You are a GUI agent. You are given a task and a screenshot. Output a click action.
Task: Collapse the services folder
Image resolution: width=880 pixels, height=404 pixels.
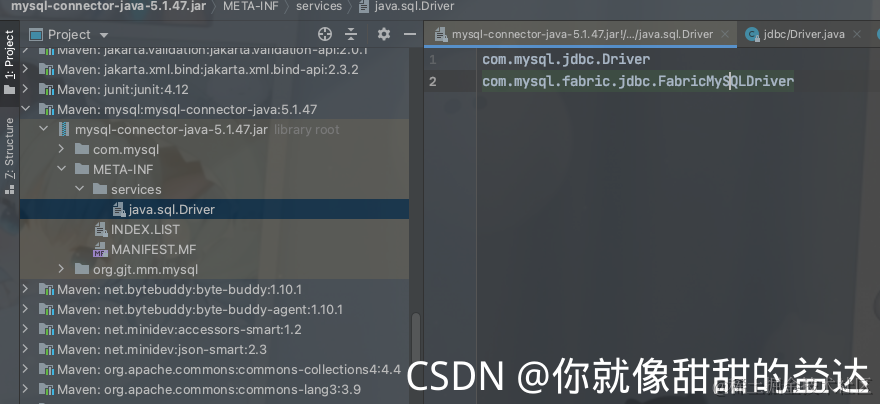click(79, 189)
